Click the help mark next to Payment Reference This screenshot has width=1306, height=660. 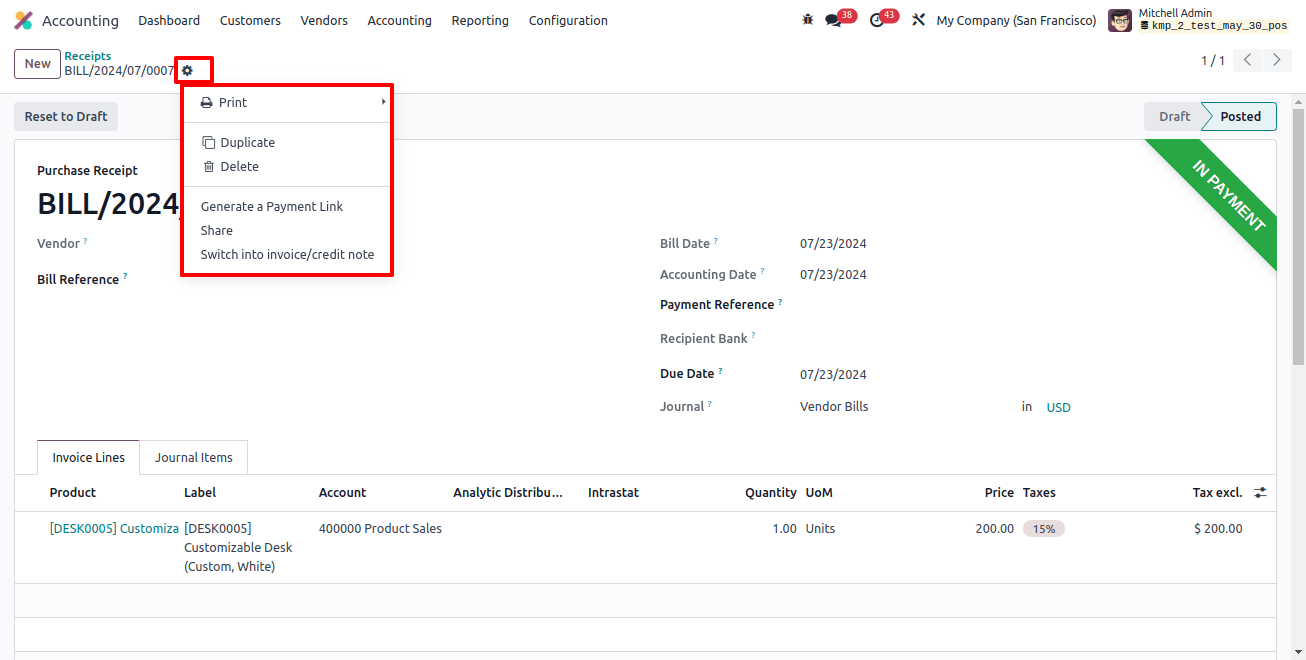(780, 302)
